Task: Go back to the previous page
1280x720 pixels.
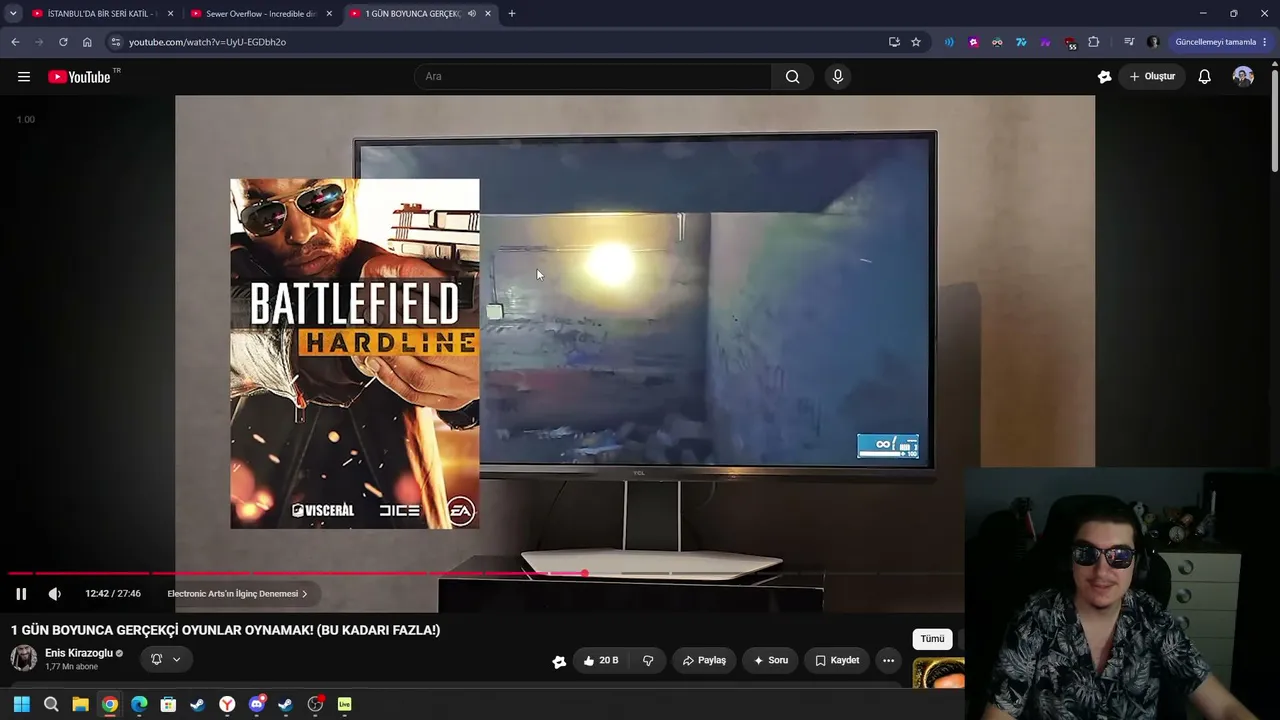Action: coord(15,42)
